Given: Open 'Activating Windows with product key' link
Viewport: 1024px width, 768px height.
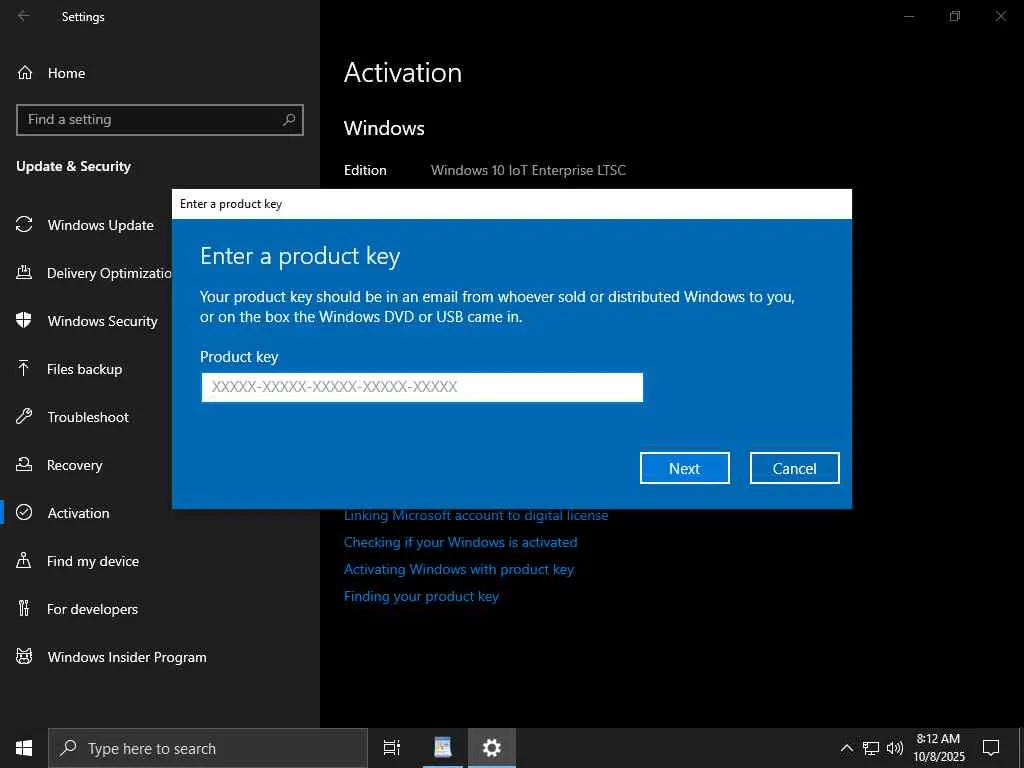Looking at the screenshot, I should [459, 569].
